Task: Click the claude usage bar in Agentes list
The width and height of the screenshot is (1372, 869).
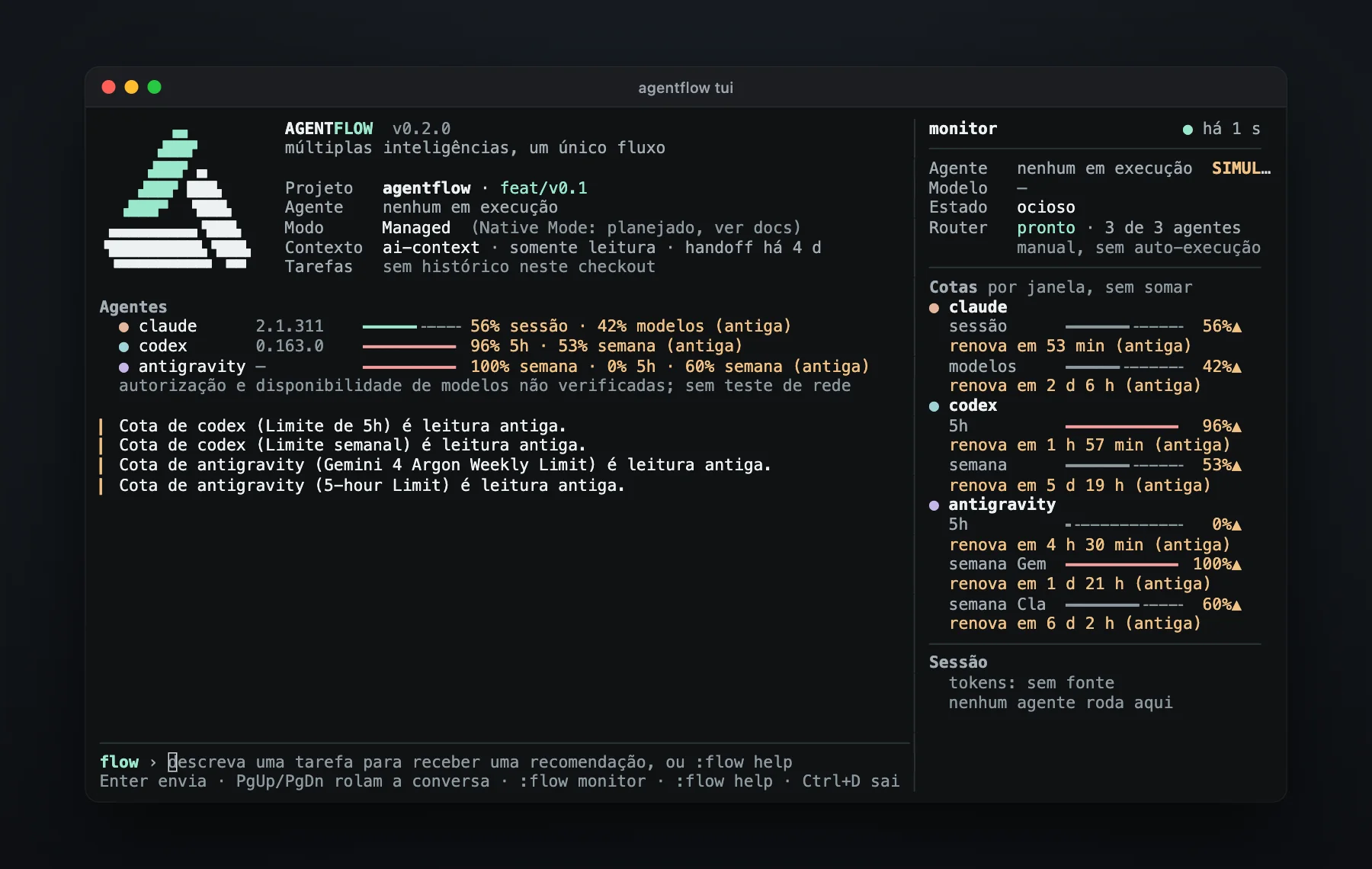Action: coord(412,327)
